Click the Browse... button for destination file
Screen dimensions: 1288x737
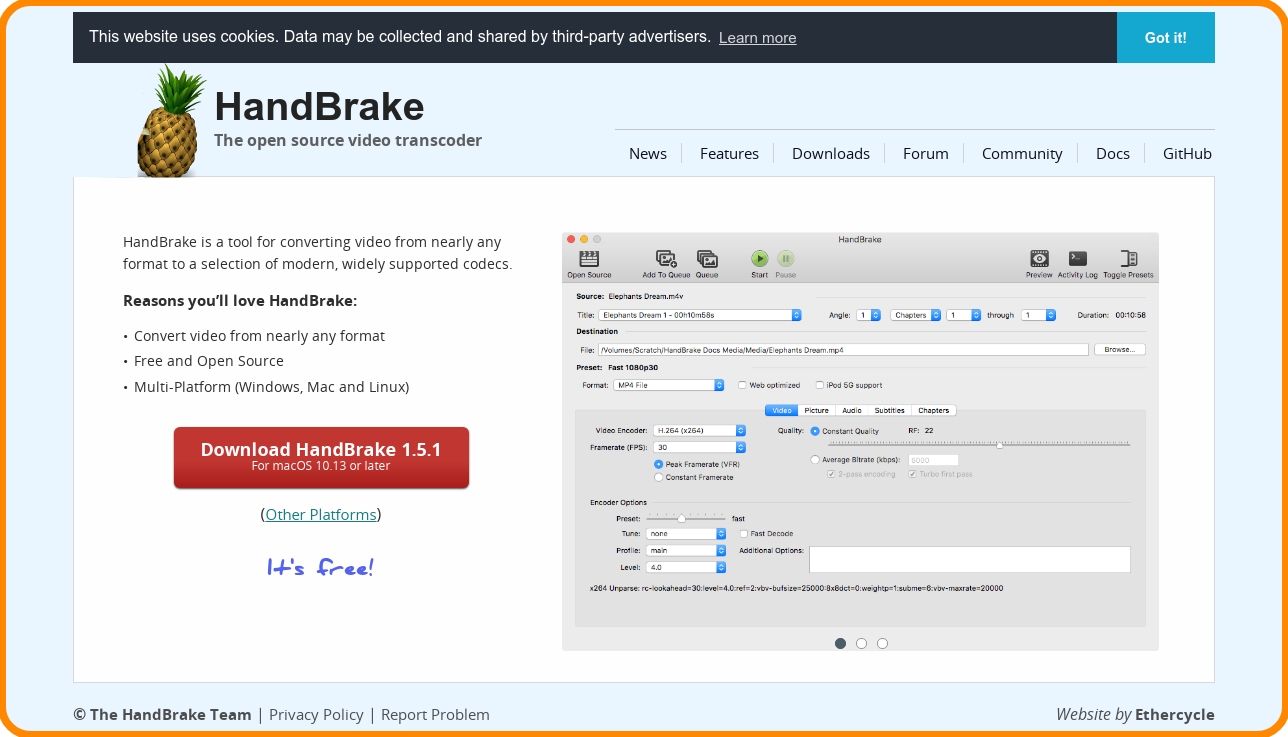click(x=1120, y=350)
